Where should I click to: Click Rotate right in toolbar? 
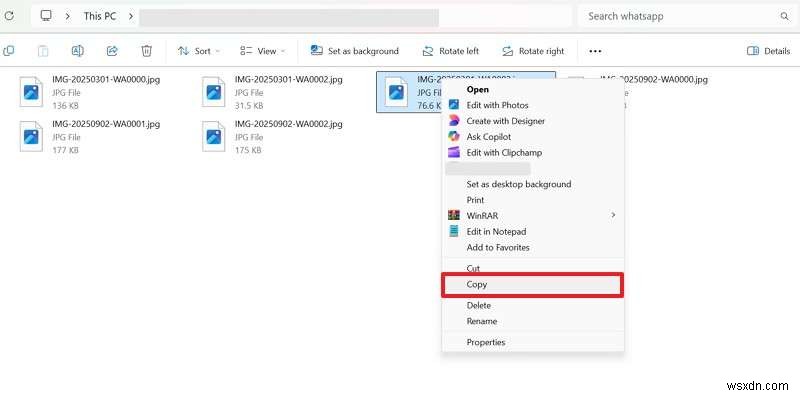click(533, 51)
